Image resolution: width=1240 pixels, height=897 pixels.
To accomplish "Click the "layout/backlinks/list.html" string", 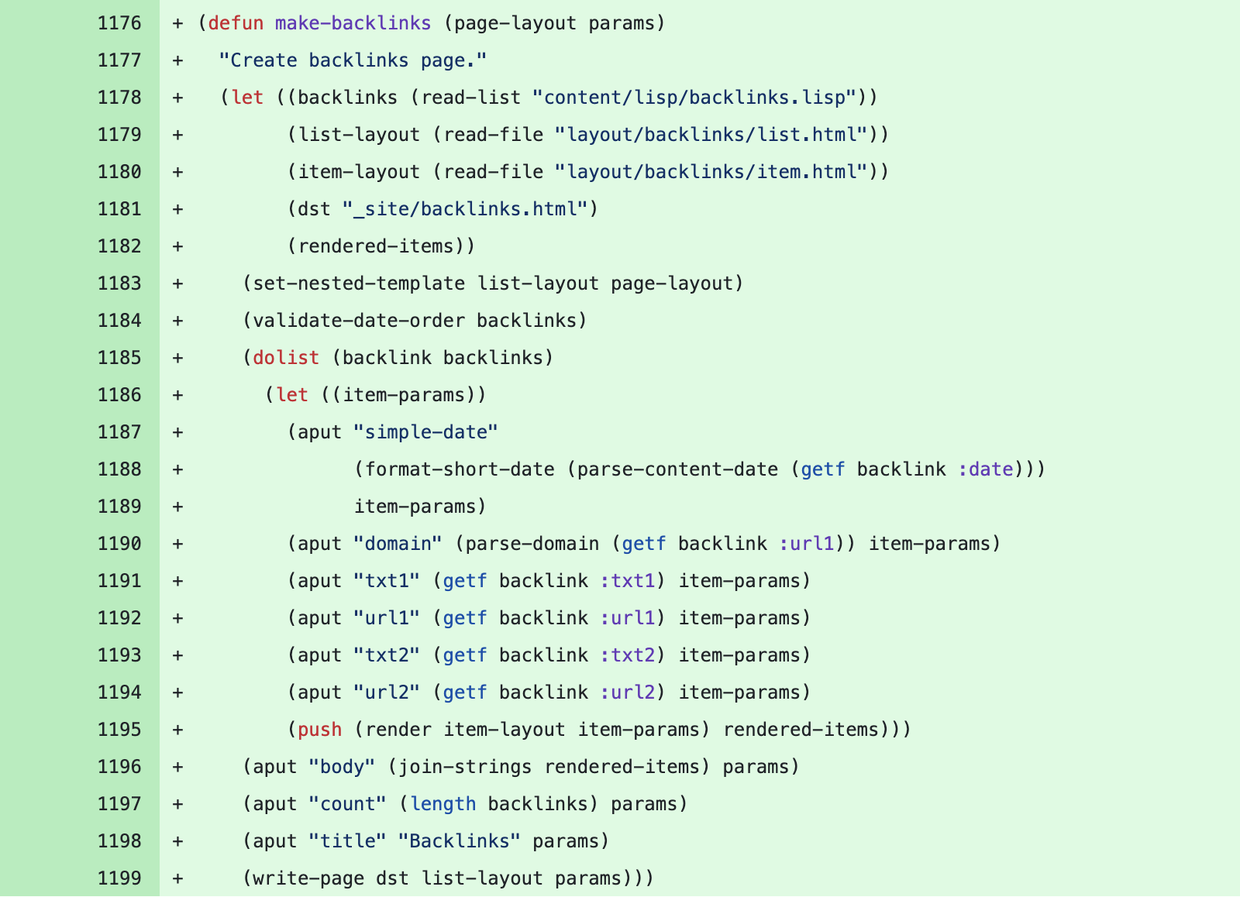I will coord(710,134).
